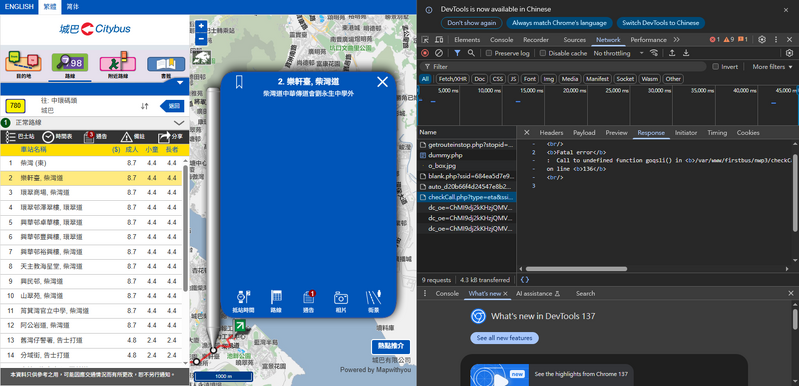Viewport: 799px width, 386px height.
Task: Open the 目的地 destination search icon
Action: pos(22,65)
